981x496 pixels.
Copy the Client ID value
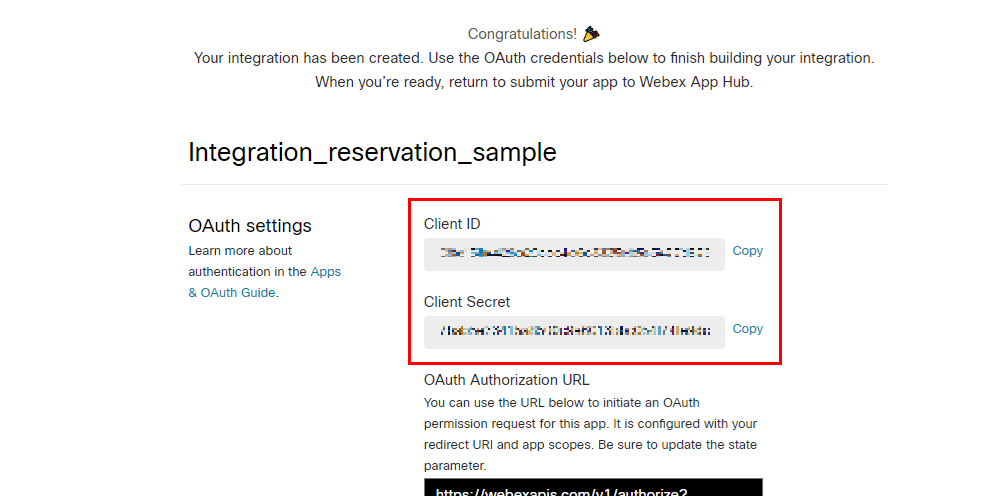(x=747, y=251)
